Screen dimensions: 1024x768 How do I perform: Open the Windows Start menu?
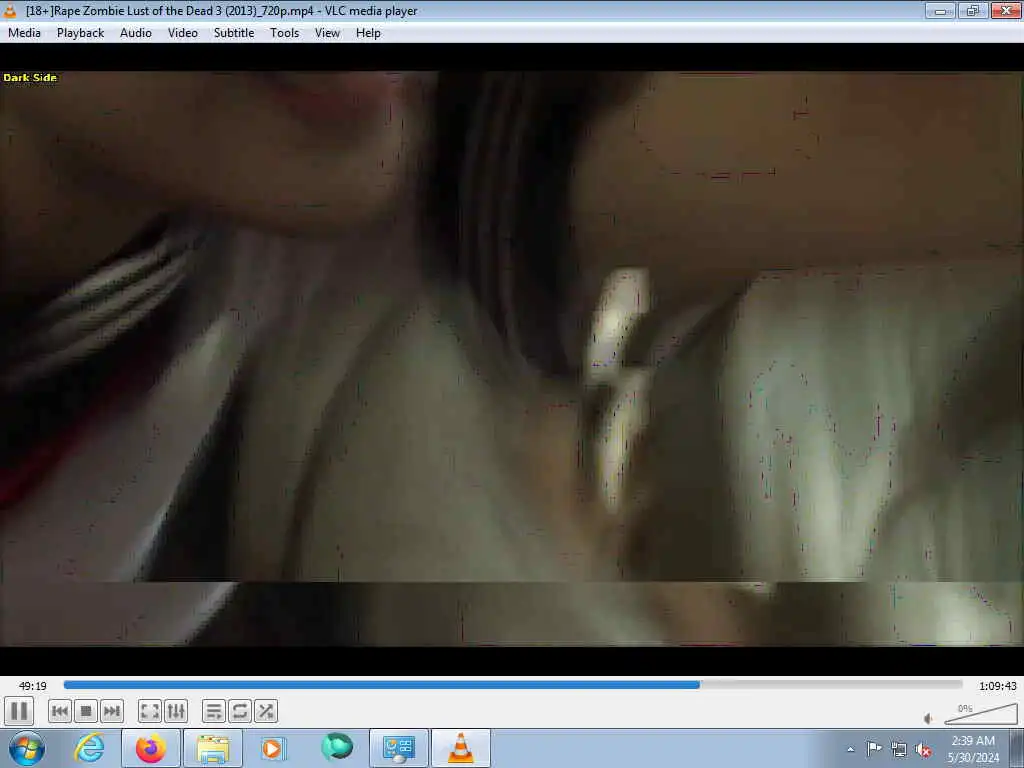(27, 748)
